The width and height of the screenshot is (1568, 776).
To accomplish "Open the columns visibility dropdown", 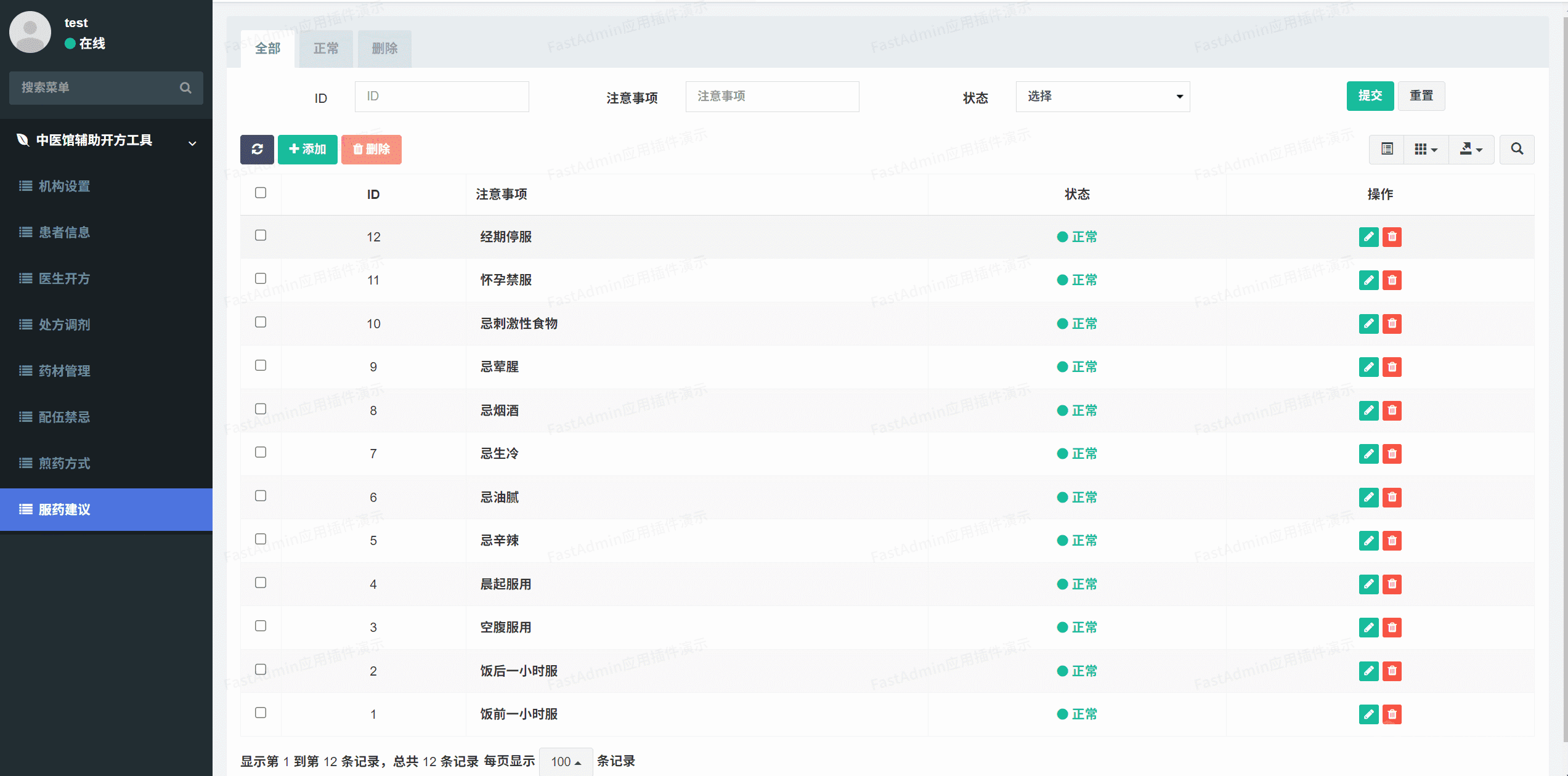I will (x=1426, y=149).
